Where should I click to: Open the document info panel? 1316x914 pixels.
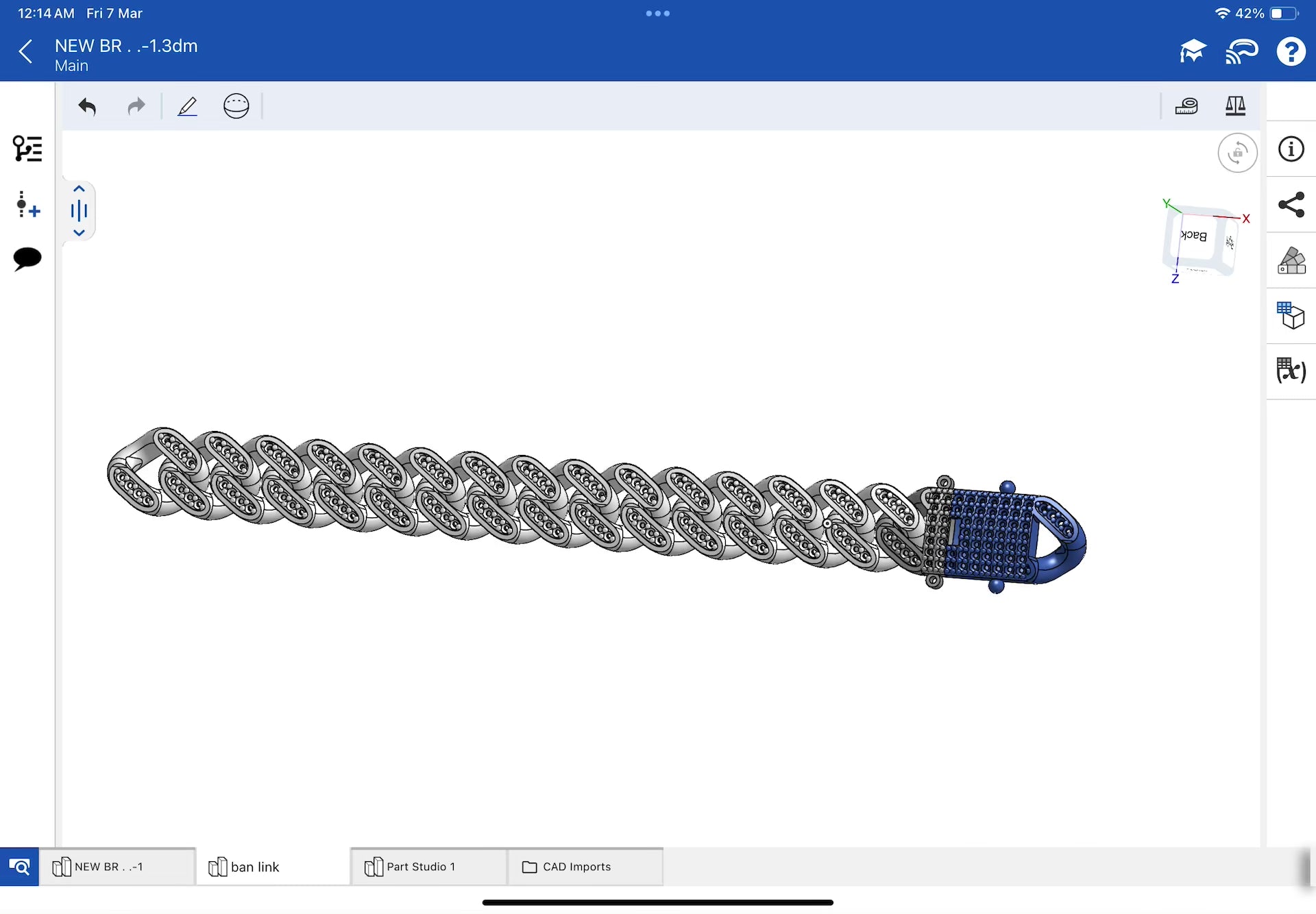(x=1291, y=149)
